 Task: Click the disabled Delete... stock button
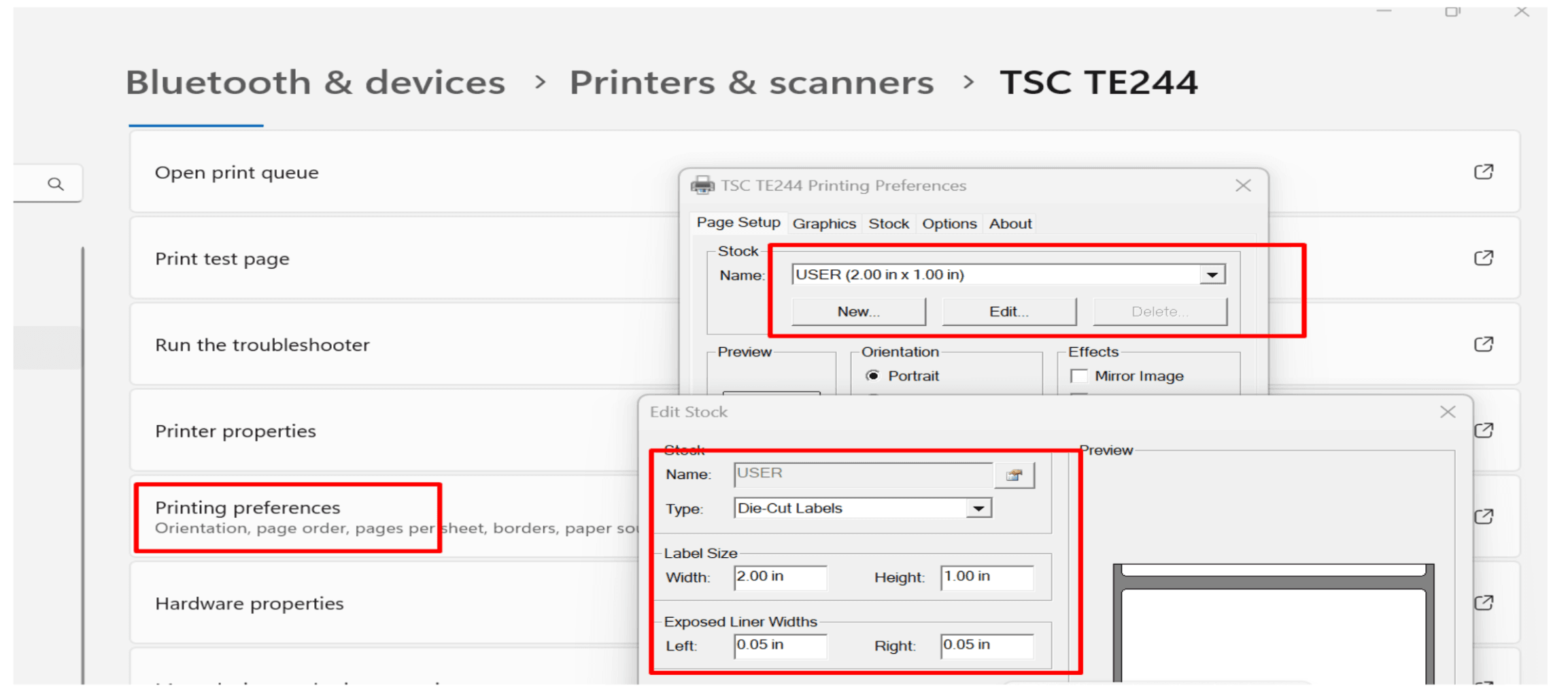tap(1160, 312)
